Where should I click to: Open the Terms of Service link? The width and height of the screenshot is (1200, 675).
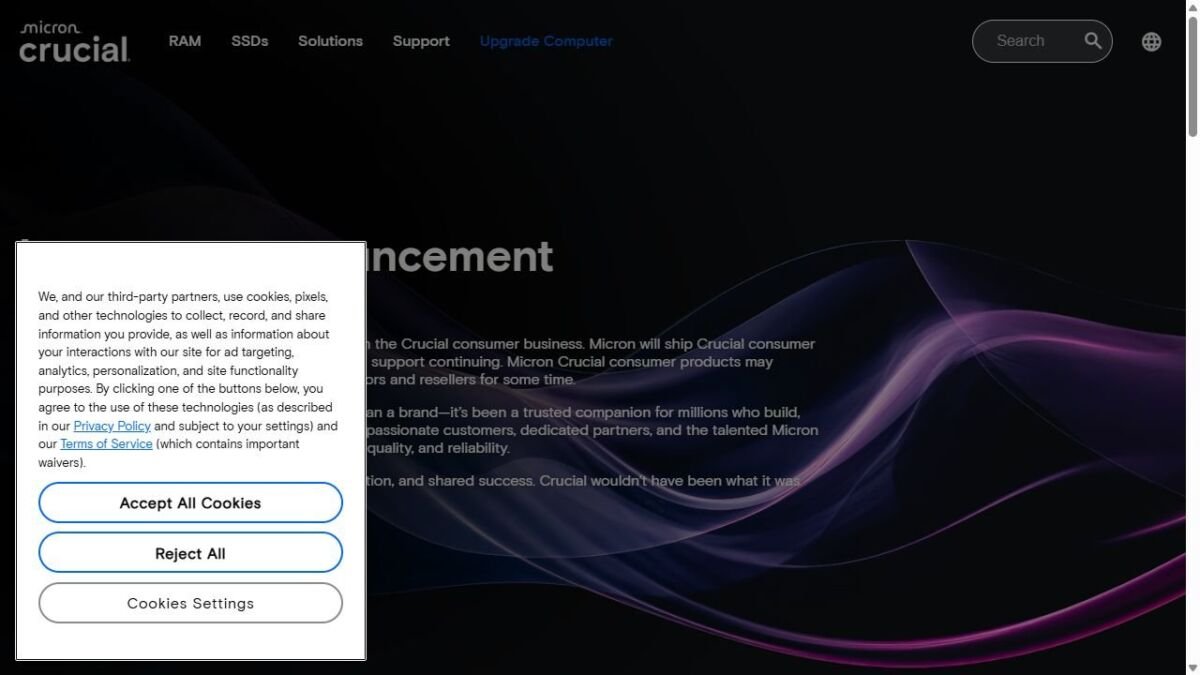[x=106, y=444]
